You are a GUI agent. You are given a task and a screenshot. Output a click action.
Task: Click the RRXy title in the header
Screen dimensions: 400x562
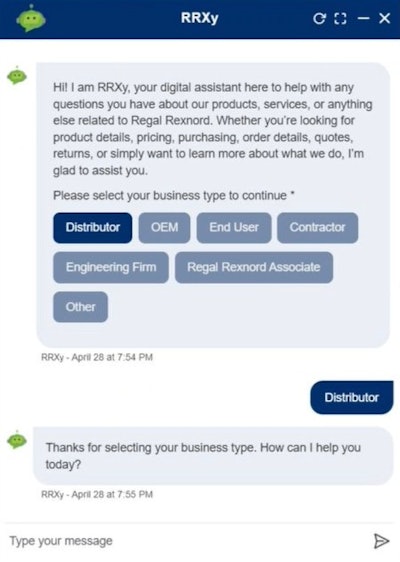pyautogui.click(x=199, y=18)
